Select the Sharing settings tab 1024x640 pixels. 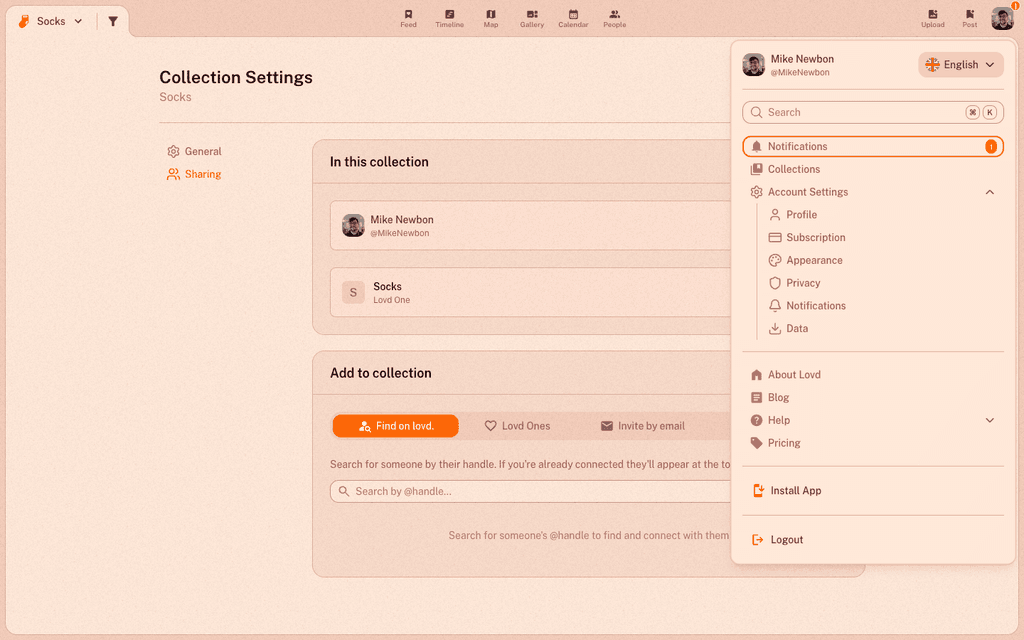(194, 174)
